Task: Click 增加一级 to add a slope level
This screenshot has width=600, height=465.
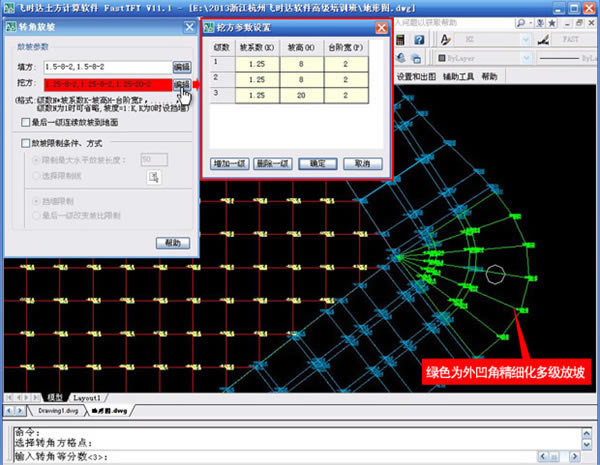Action: [x=230, y=163]
